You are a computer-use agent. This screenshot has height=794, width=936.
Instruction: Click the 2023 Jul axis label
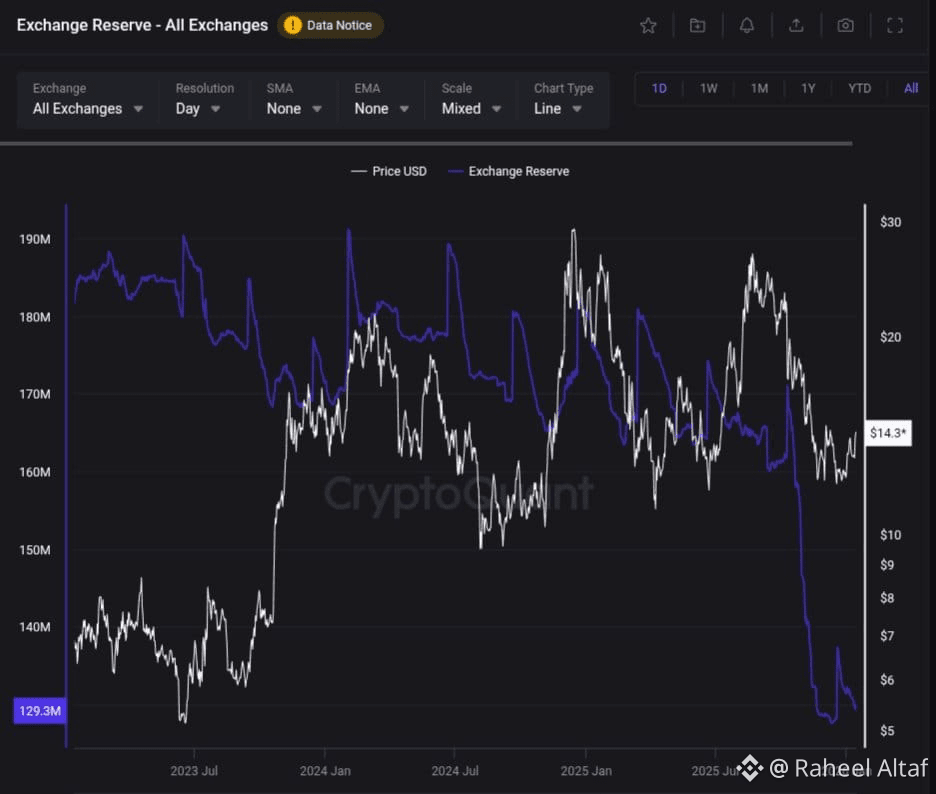(x=194, y=771)
